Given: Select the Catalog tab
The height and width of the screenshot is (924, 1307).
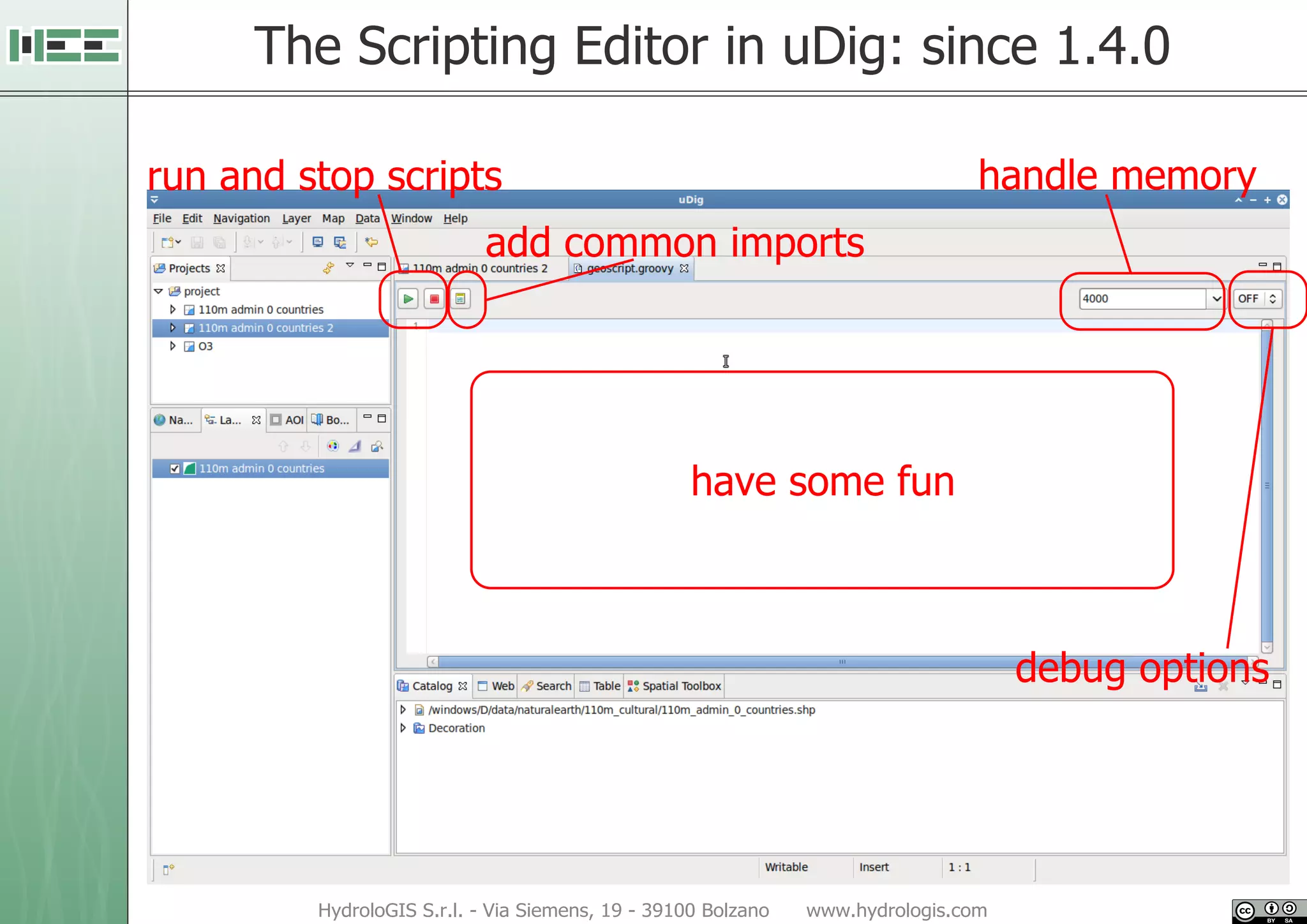Looking at the screenshot, I should tap(433, 686).
